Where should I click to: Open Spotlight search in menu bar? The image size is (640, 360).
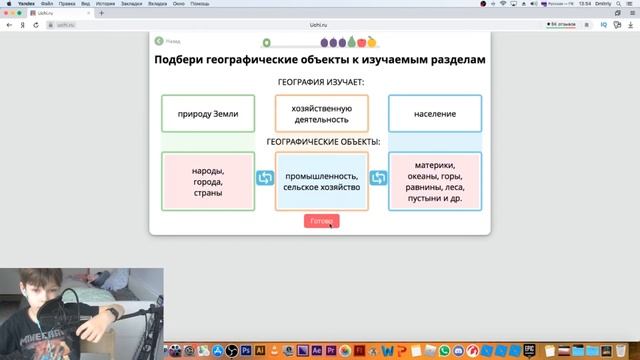coord(619,4)
